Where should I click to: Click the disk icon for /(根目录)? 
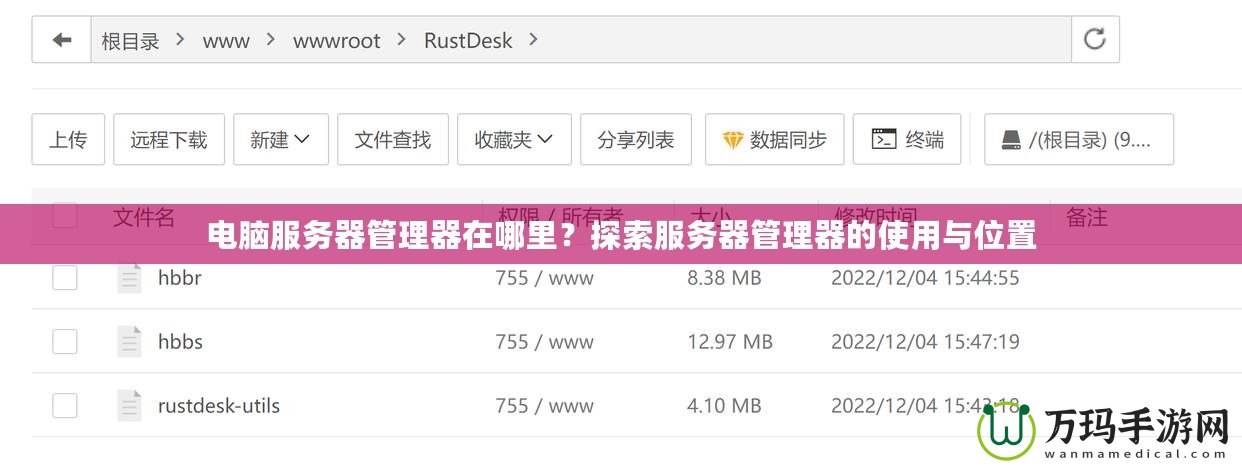click(x=1011, y=140)
